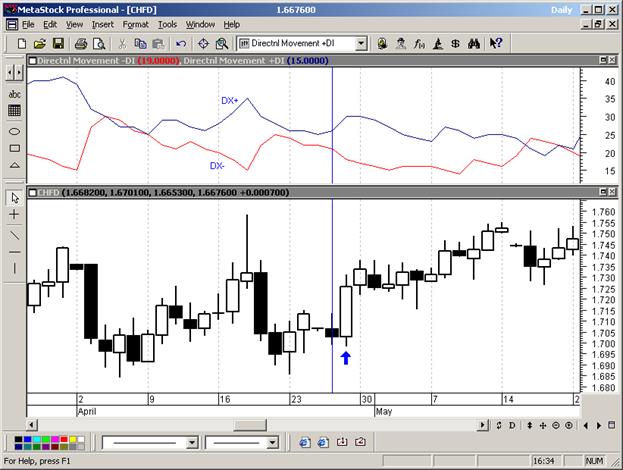Click the New document icon

(21, 43)
